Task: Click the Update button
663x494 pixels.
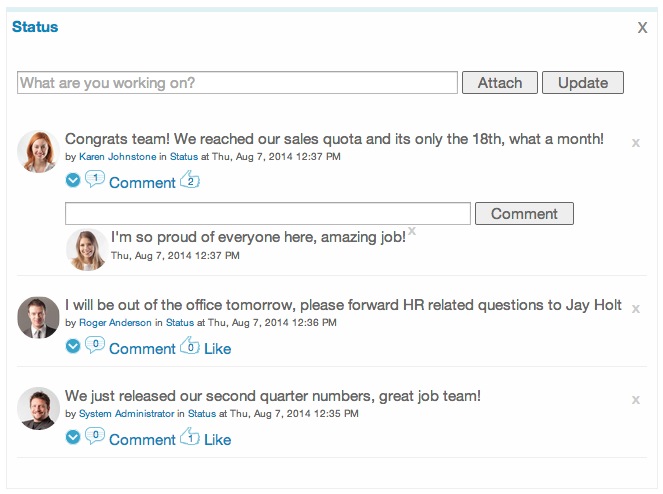Action: click(x=583, y=82)
